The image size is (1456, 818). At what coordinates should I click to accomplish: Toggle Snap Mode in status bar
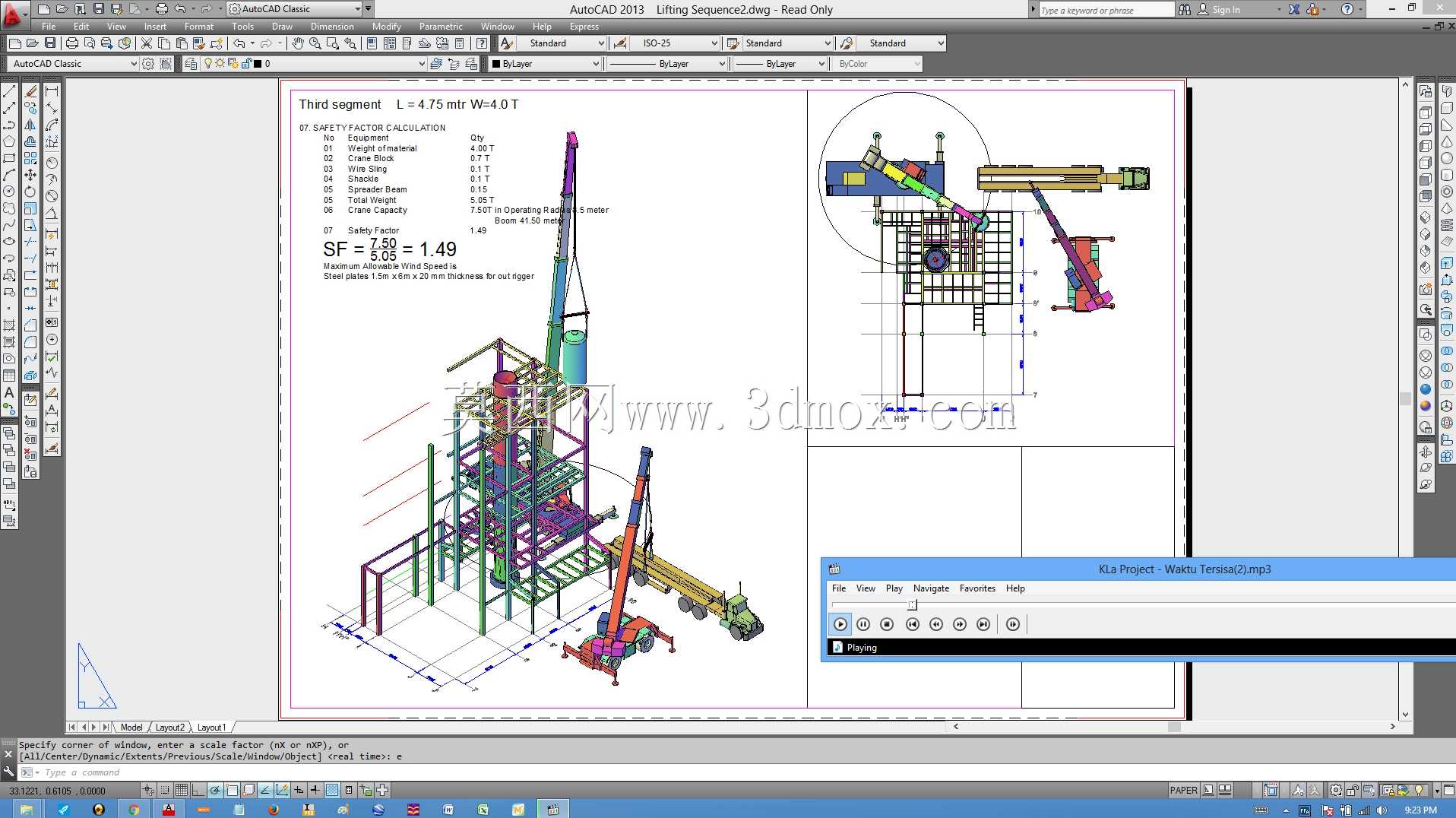(x=165, y=791)
